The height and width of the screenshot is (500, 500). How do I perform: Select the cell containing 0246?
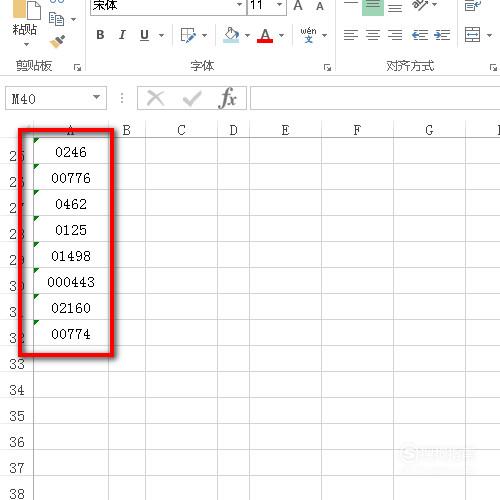71,151
